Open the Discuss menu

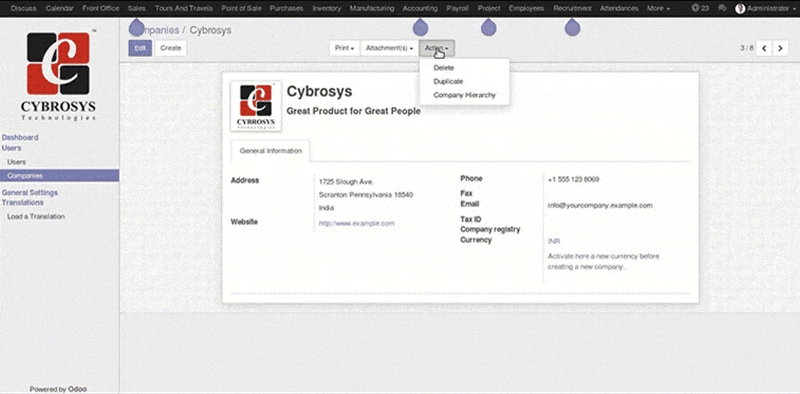tap(23, 8)
